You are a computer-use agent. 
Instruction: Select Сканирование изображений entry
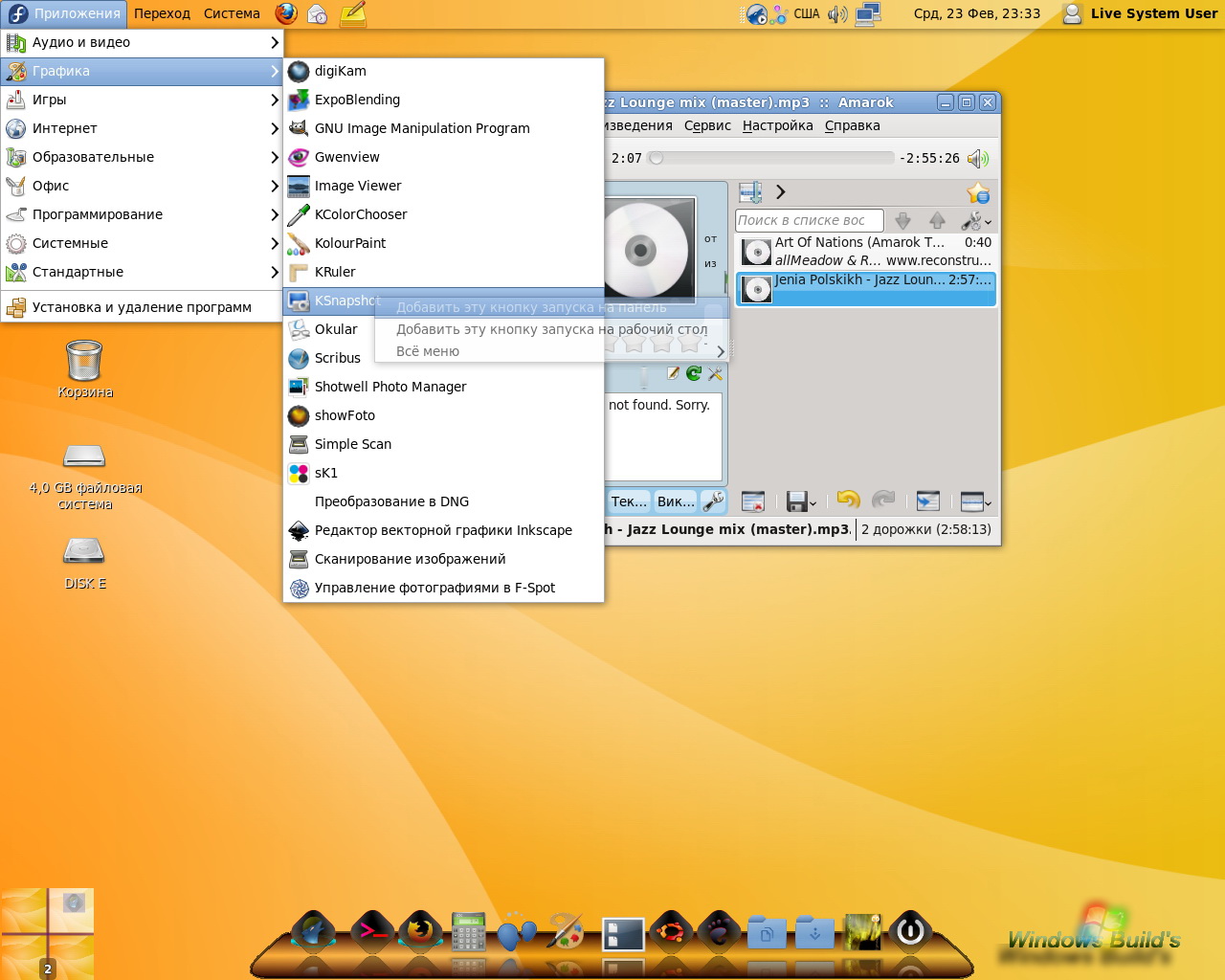444,559
